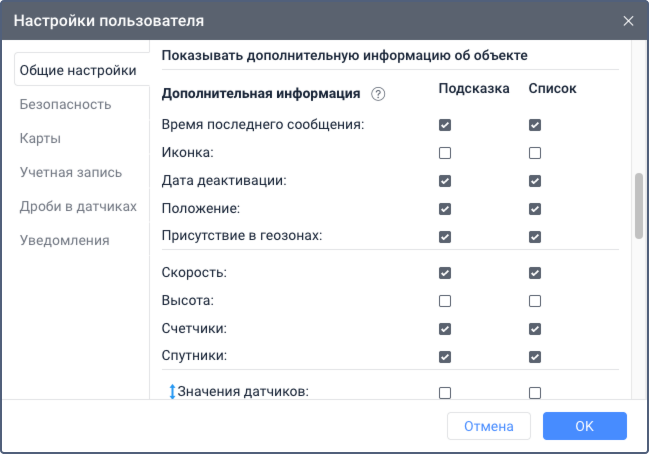Open the Безопасность tab

click(65, 104)
